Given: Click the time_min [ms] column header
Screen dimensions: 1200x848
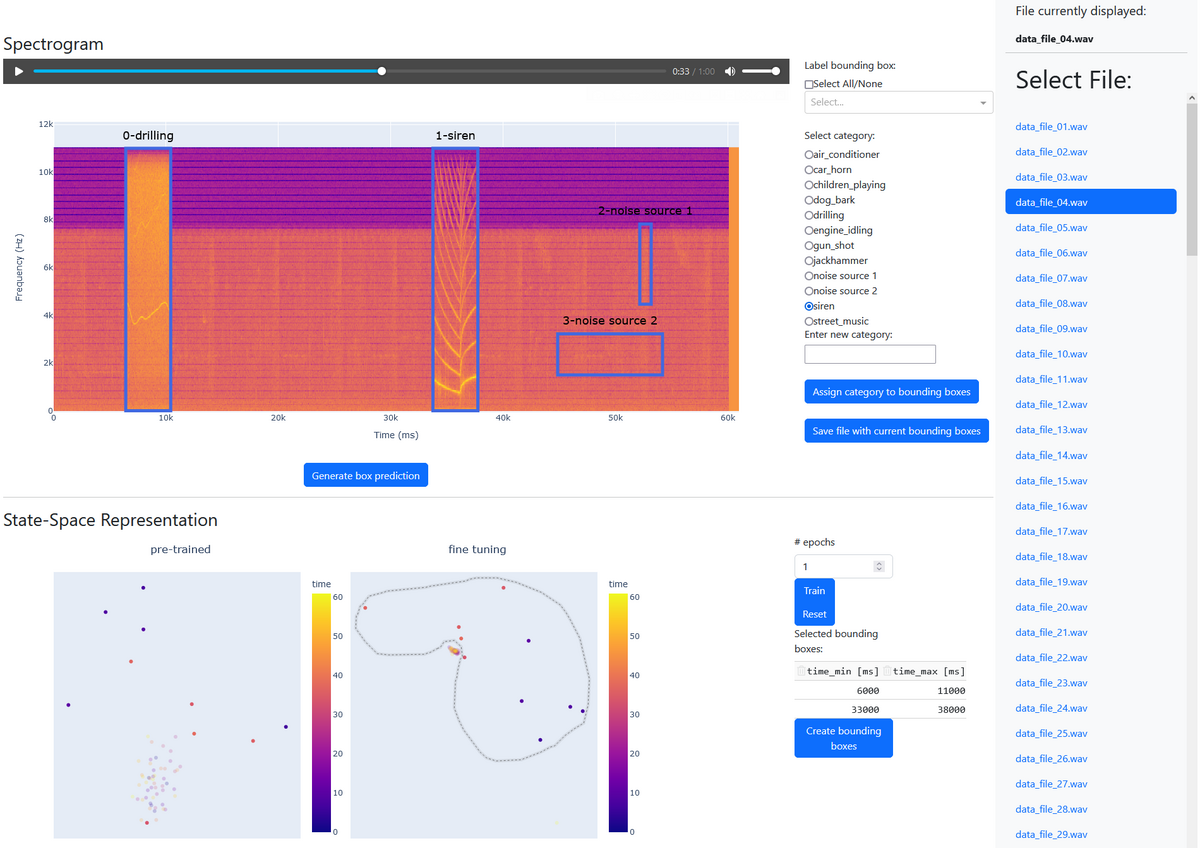Looking at the screenshot, I should click(x=838, y=671).
